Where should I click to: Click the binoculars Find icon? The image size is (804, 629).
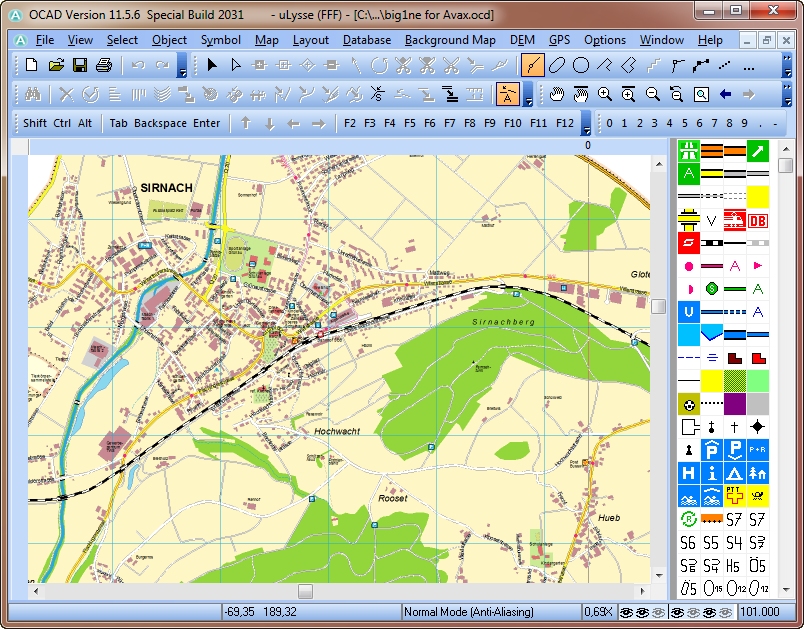(32, 94)
